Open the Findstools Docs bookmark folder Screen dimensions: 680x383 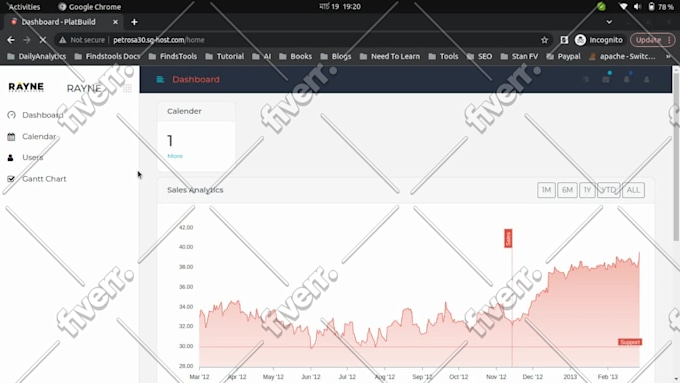click(108, 56)
